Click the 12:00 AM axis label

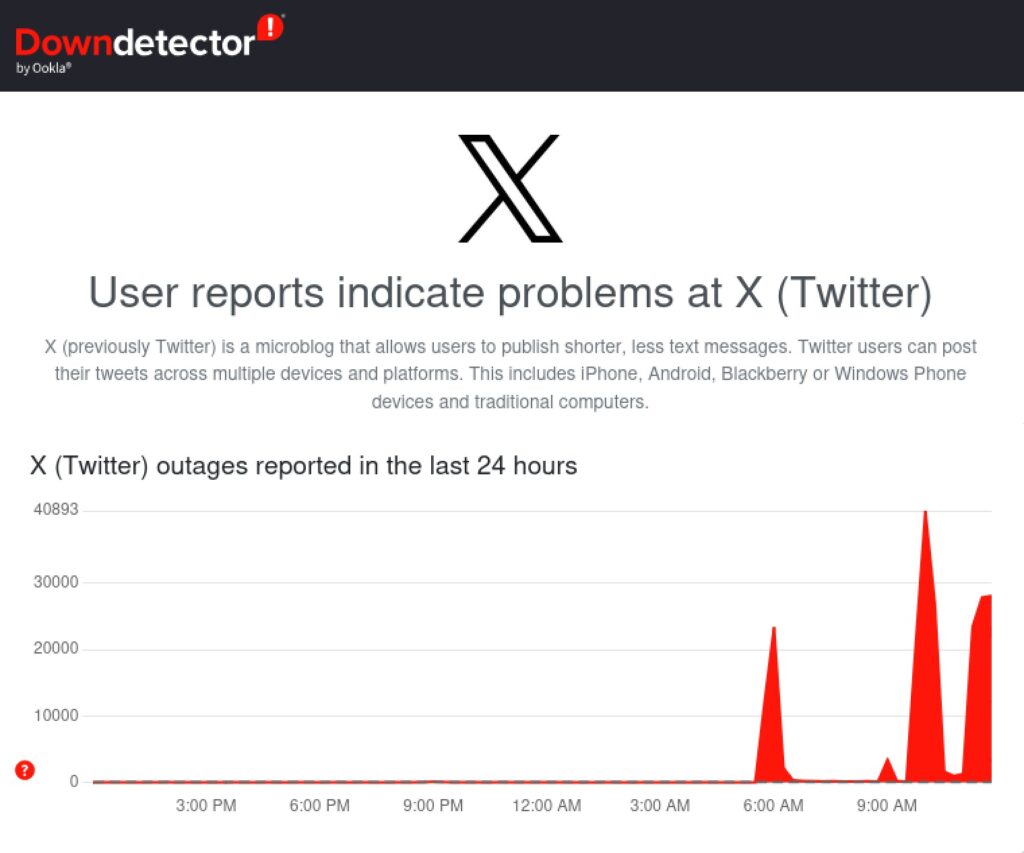click(x=547, y=805)
